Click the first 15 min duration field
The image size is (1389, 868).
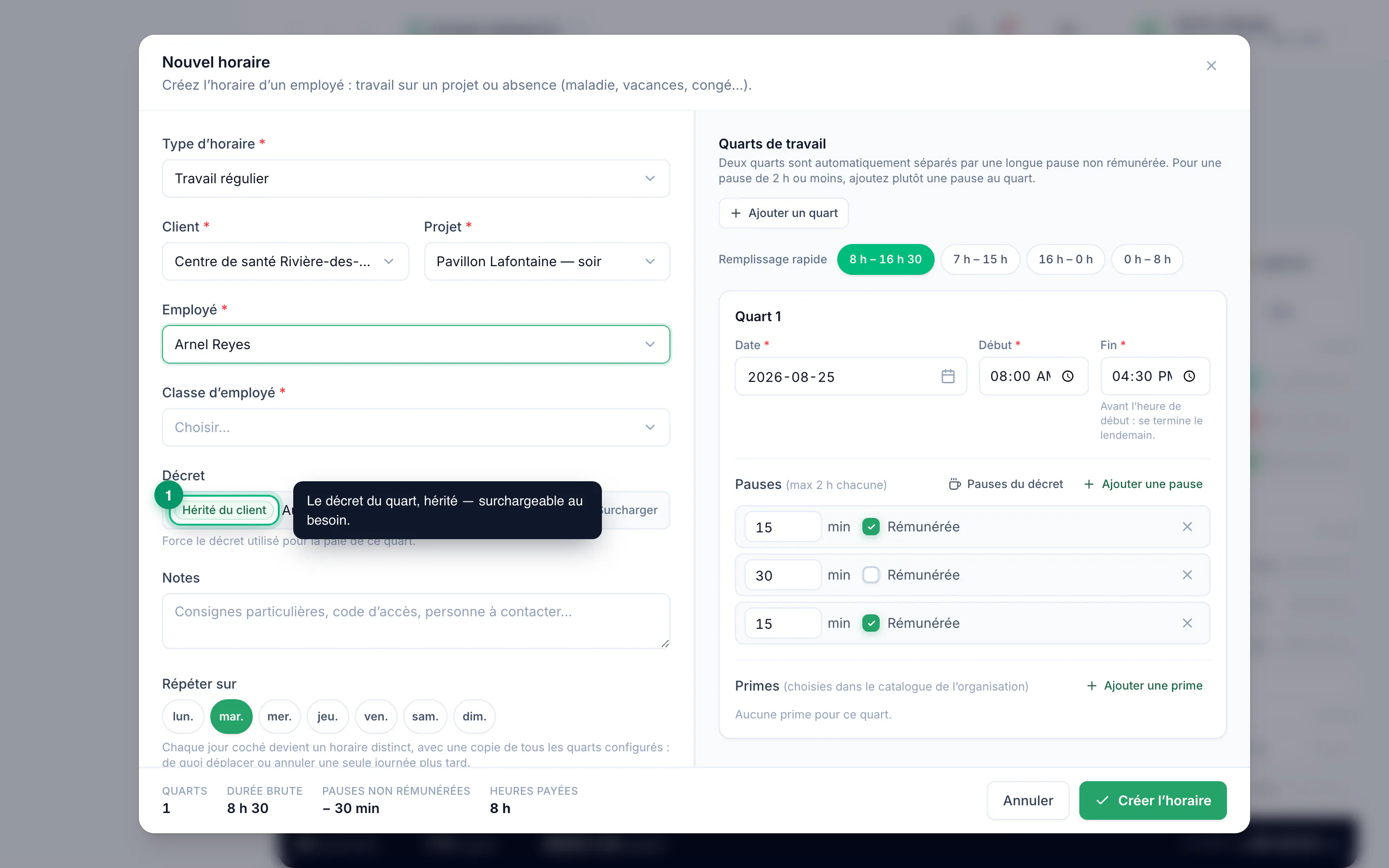[x=783, y=527]
